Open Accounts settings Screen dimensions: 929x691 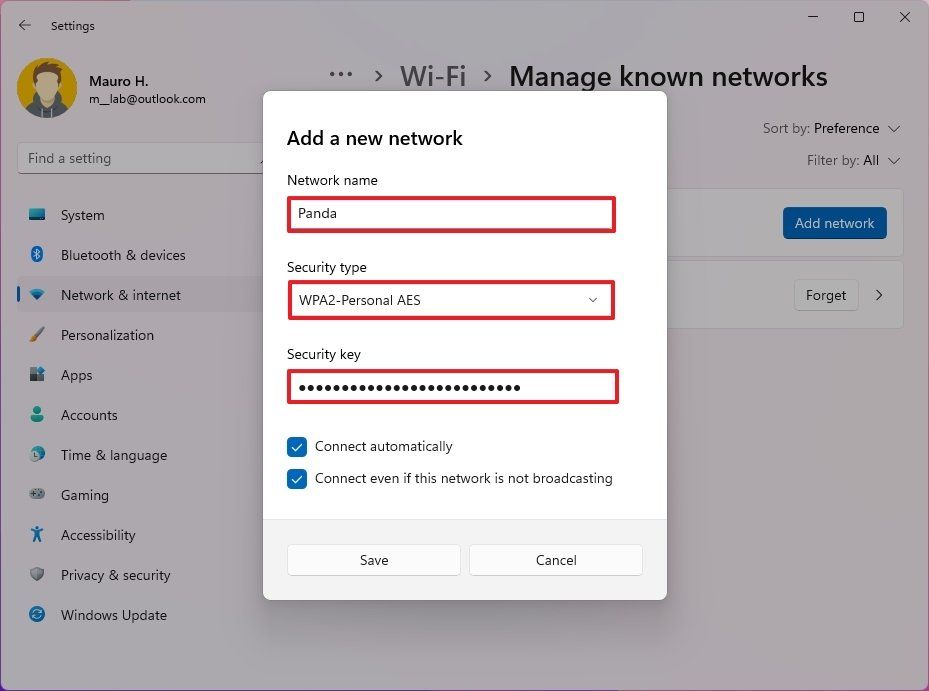point(89,415)
